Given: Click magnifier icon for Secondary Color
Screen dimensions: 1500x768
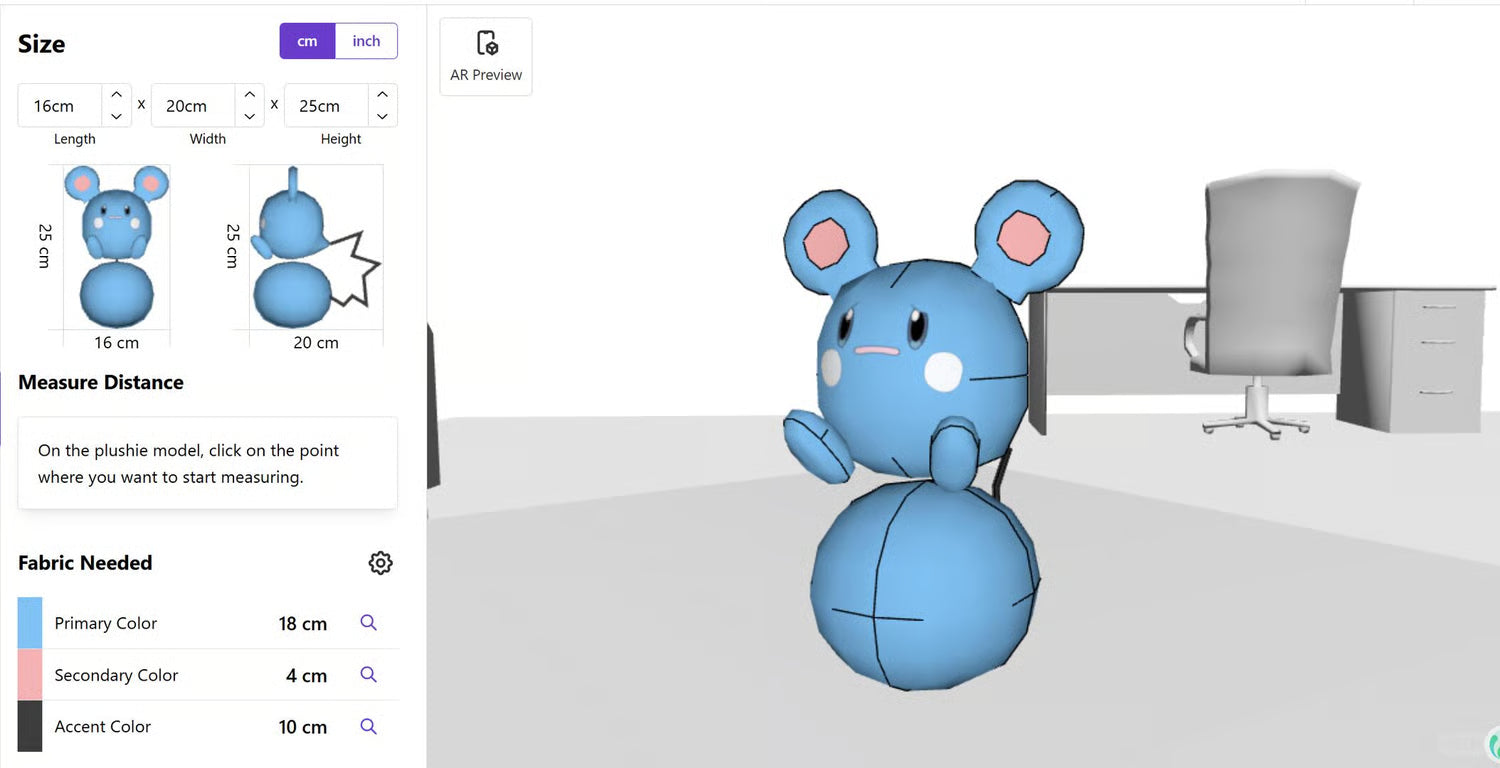Looking at the screenshot, I should click(368, 675).
